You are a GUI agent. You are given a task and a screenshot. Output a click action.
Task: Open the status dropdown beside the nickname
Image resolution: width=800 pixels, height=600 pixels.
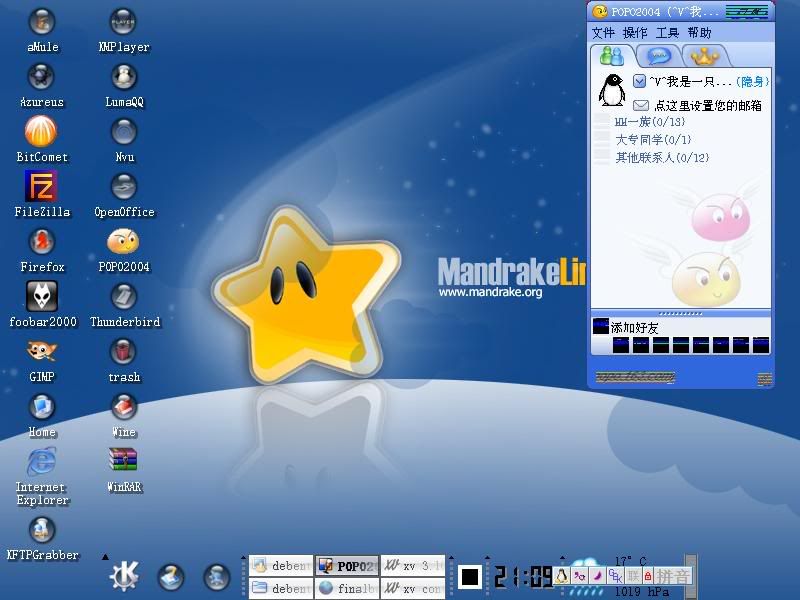(639, 81)
